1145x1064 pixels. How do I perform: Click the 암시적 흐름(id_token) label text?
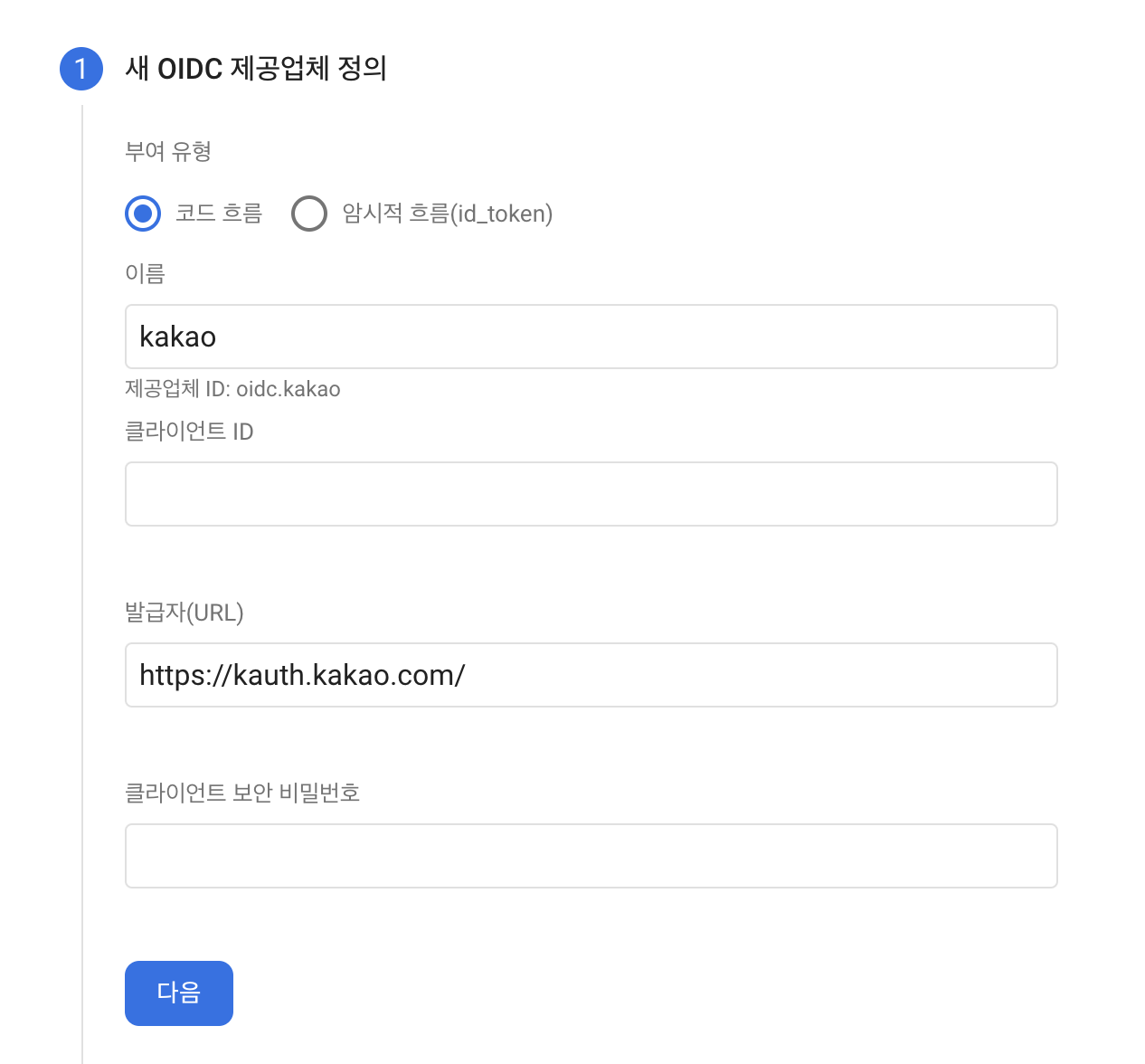pos(448,214)
